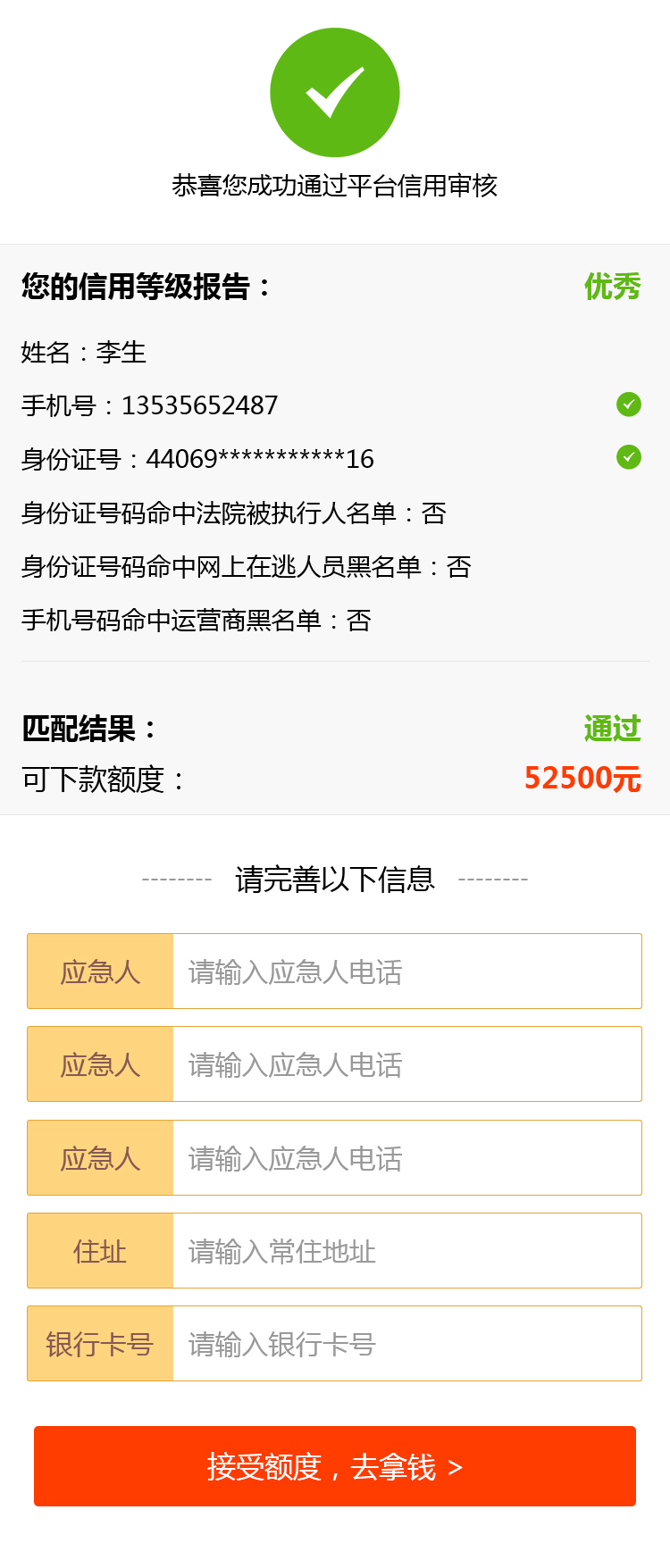Viewport: 670px width, 1568px height.
Task: Focus the second 应急人电话 input field
Action: click(406, 1064)
